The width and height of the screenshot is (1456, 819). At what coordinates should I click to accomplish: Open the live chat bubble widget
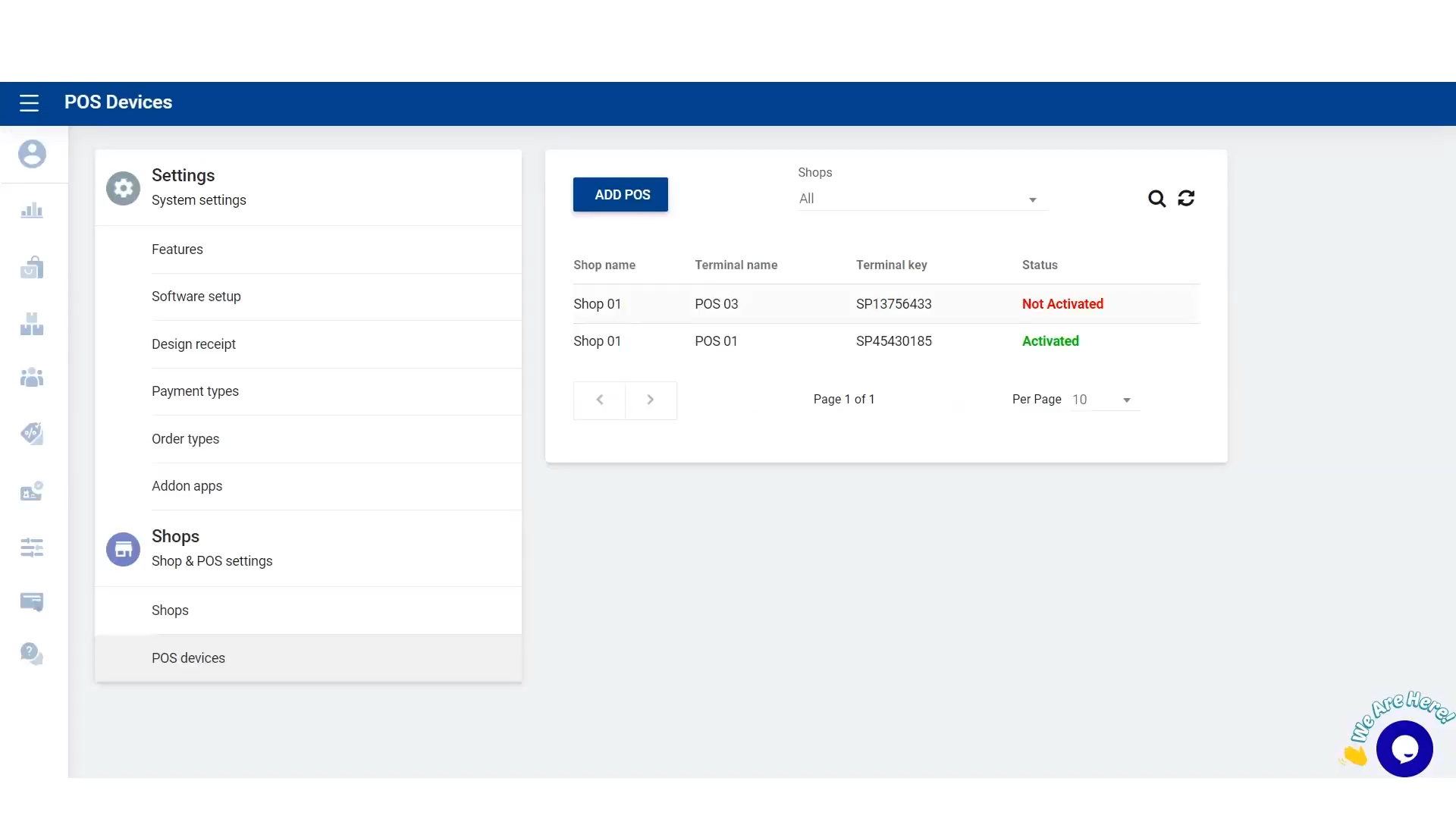tap(1404, 749)
